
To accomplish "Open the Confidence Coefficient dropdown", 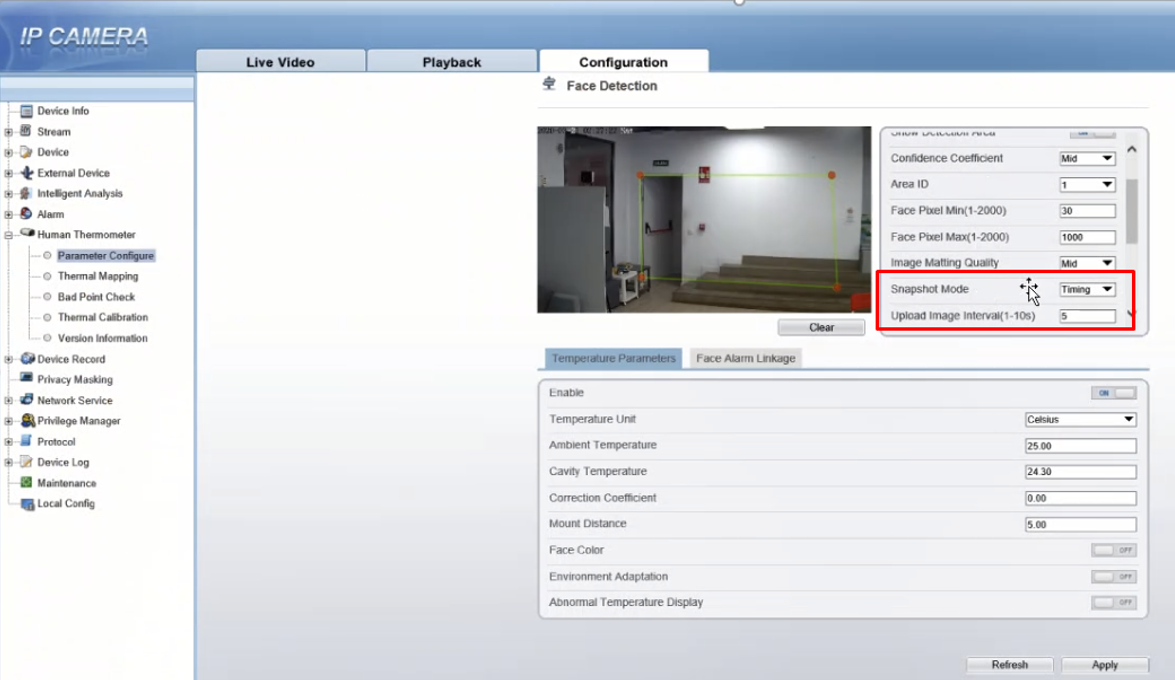I will (x=1087, y=158).
